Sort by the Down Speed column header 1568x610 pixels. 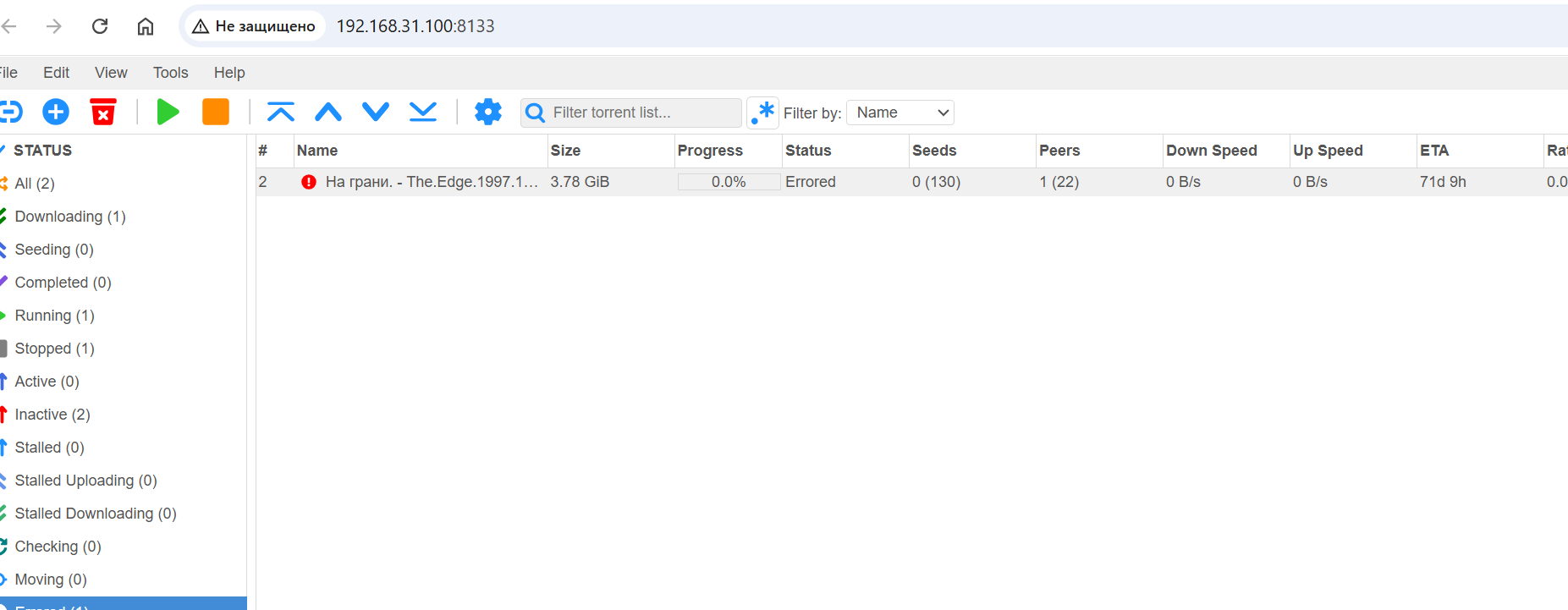pos(1211,151)
